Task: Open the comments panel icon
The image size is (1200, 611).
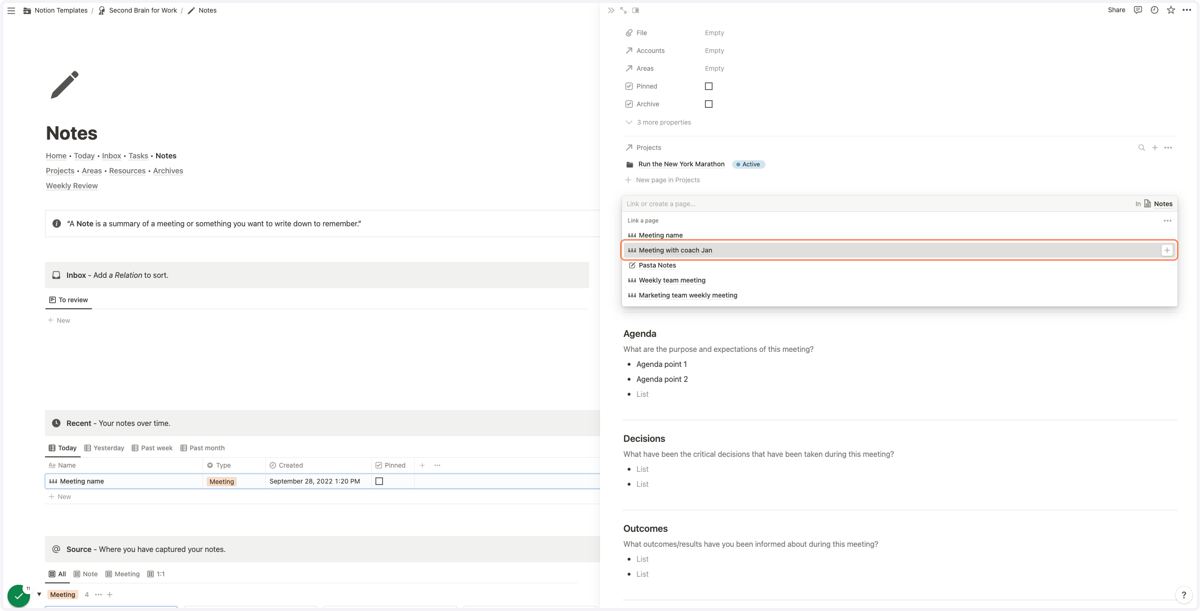Action: tap(1138, 10)
